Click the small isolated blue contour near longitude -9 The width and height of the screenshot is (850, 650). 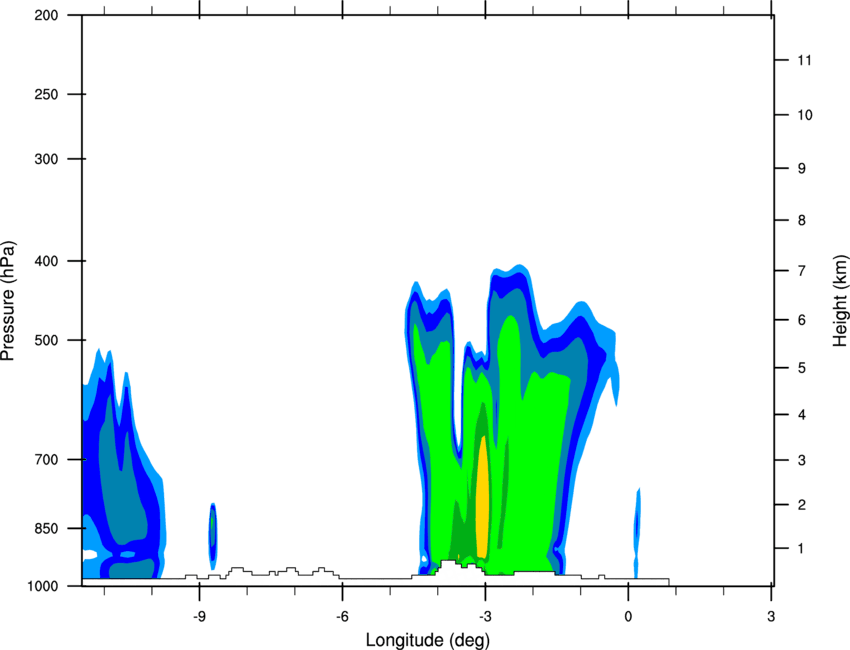pos(212,536)
